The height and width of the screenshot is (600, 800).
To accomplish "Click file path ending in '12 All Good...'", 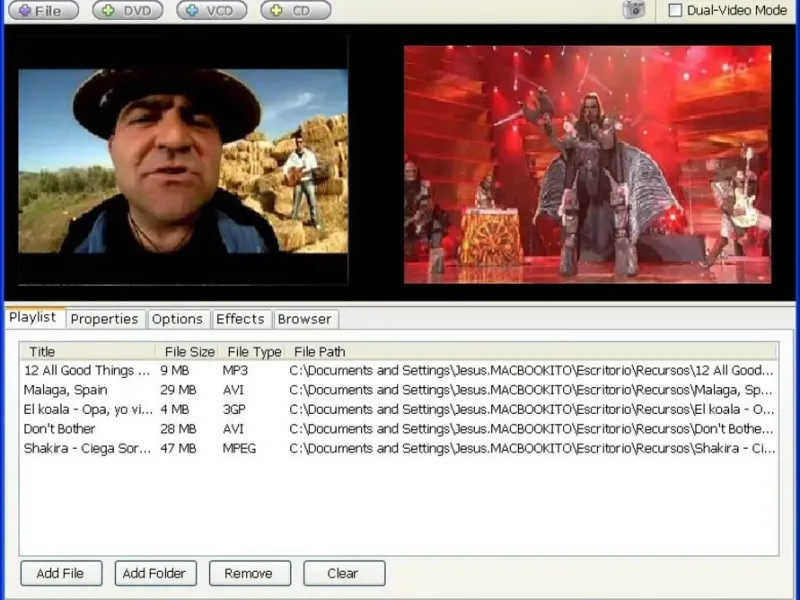I will tap(531, 370).
